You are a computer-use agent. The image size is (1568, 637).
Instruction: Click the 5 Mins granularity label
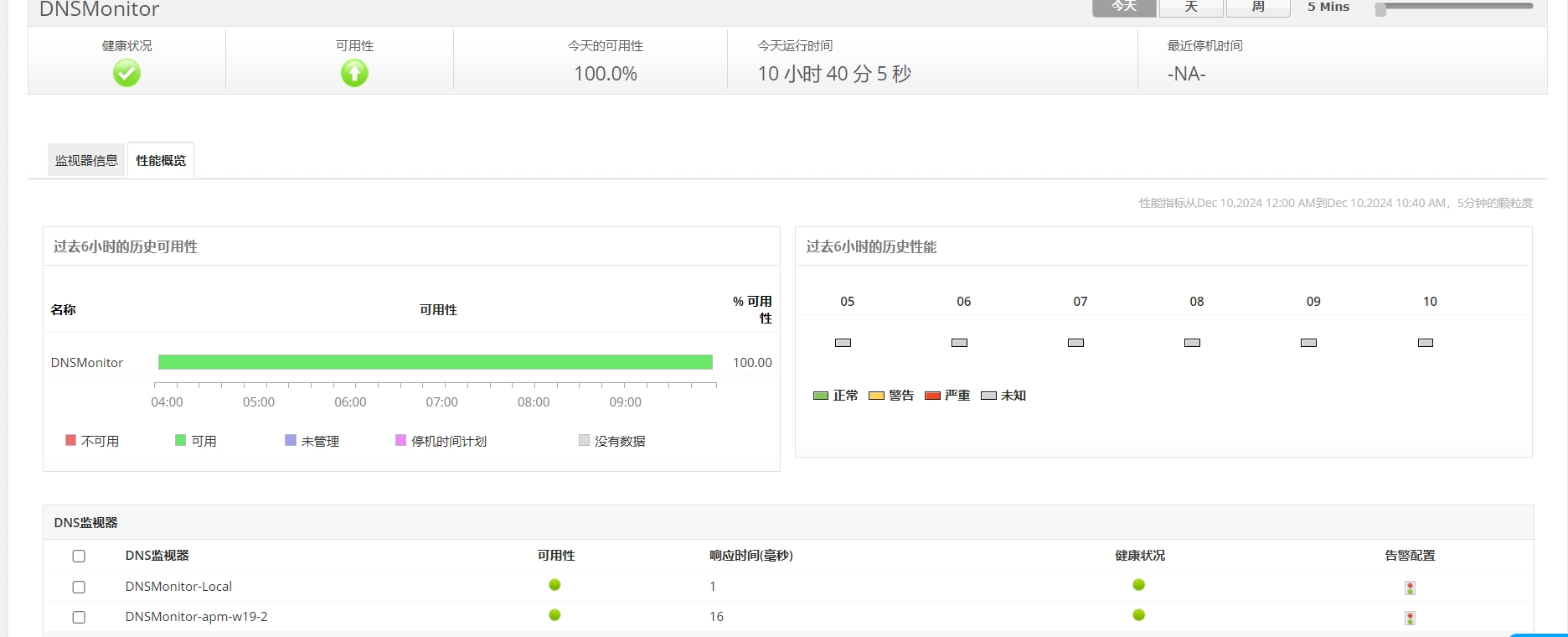pos(1328,7)
